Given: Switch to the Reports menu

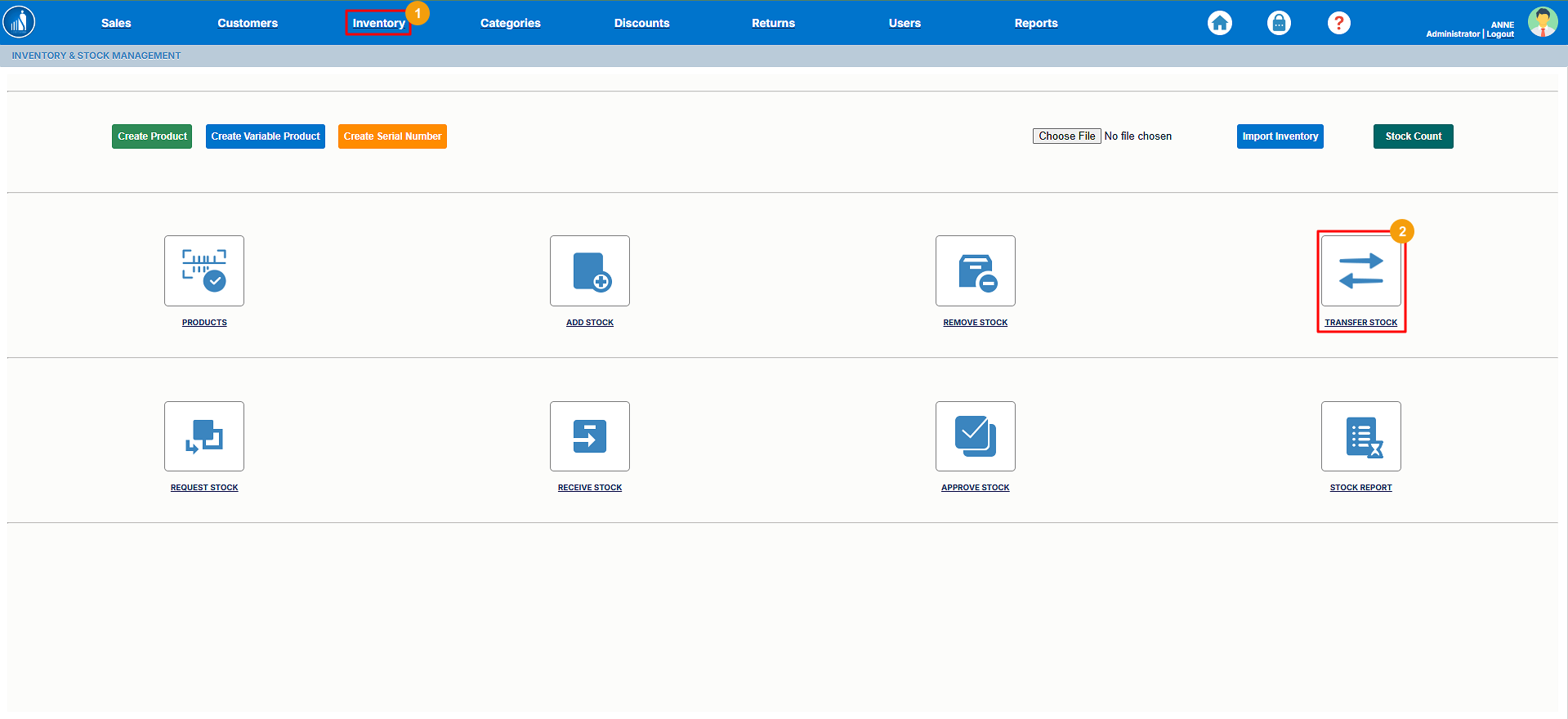Looking at the screenshot, I should pos(1035,23).
